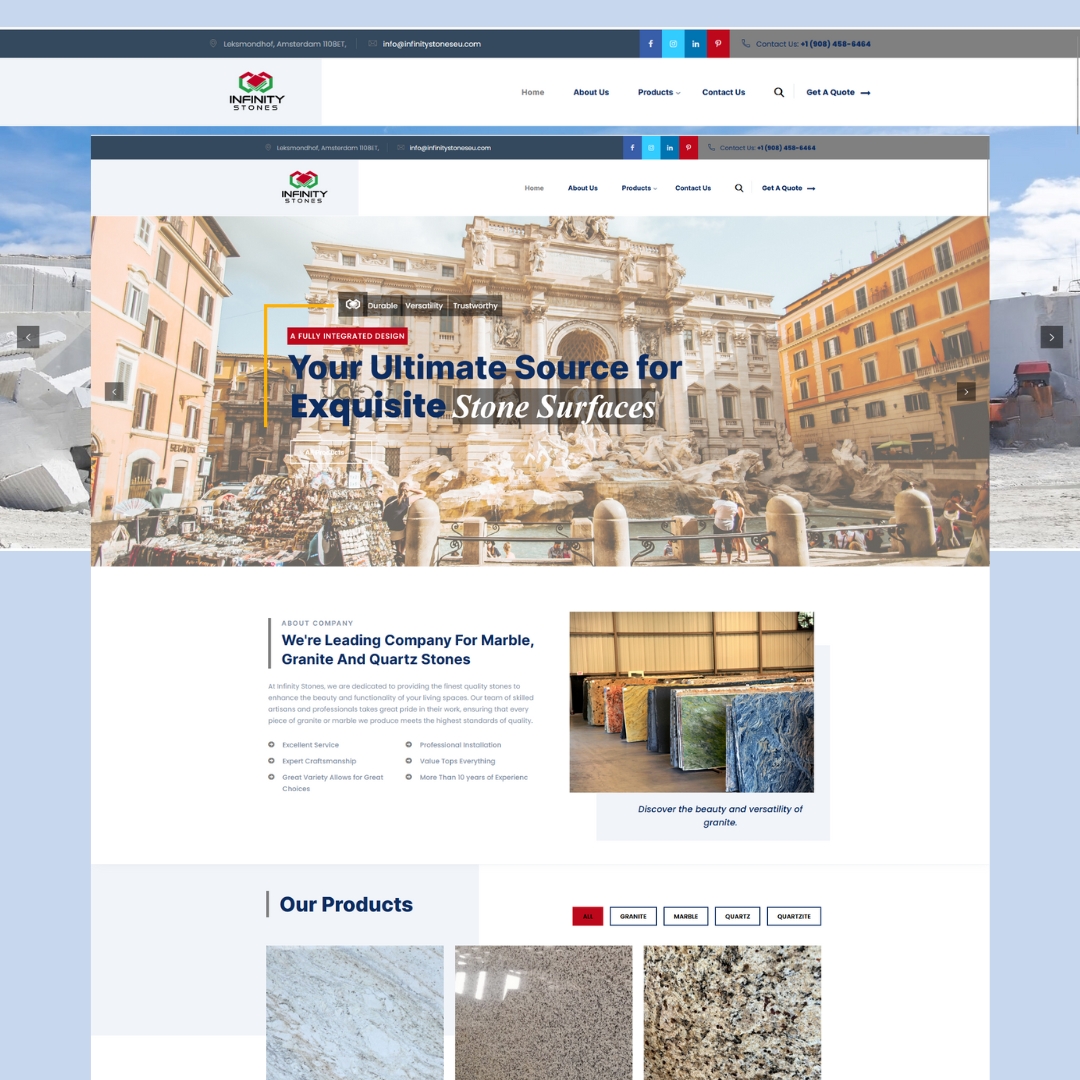Open the search magnifier icon
This screenshot has width=1080, height=1080.
(779, 92)
